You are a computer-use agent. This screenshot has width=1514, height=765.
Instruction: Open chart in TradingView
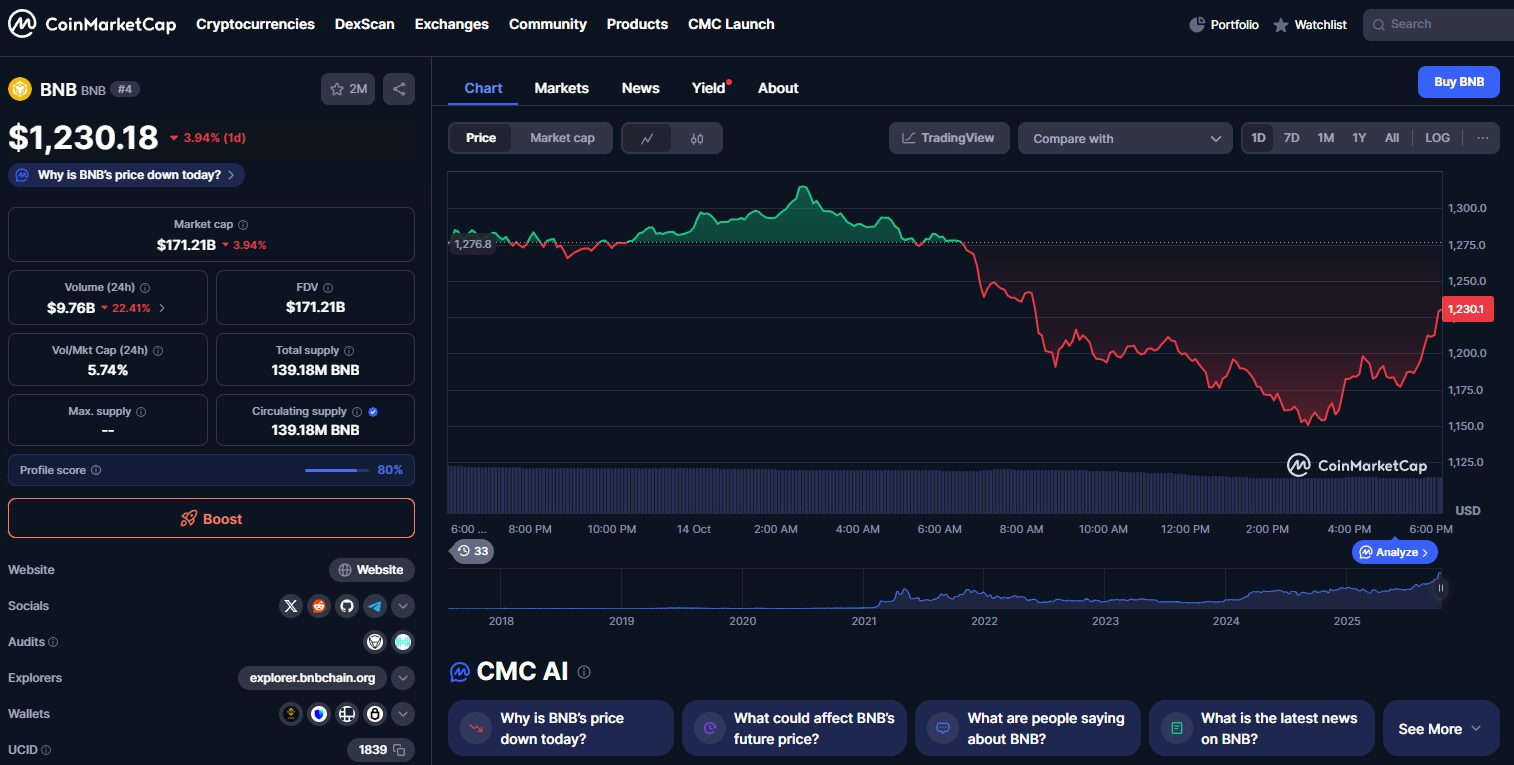tap(948, 138)
